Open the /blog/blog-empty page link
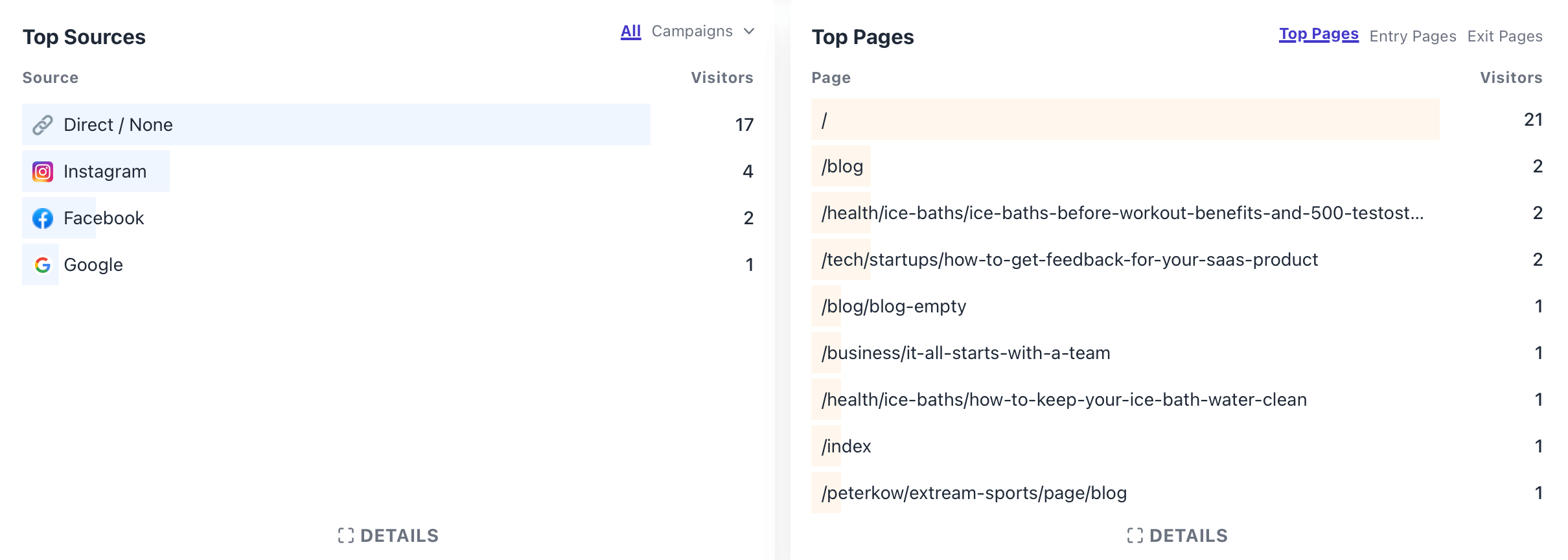Screen dimensions: 1568x560 [894, 307]
